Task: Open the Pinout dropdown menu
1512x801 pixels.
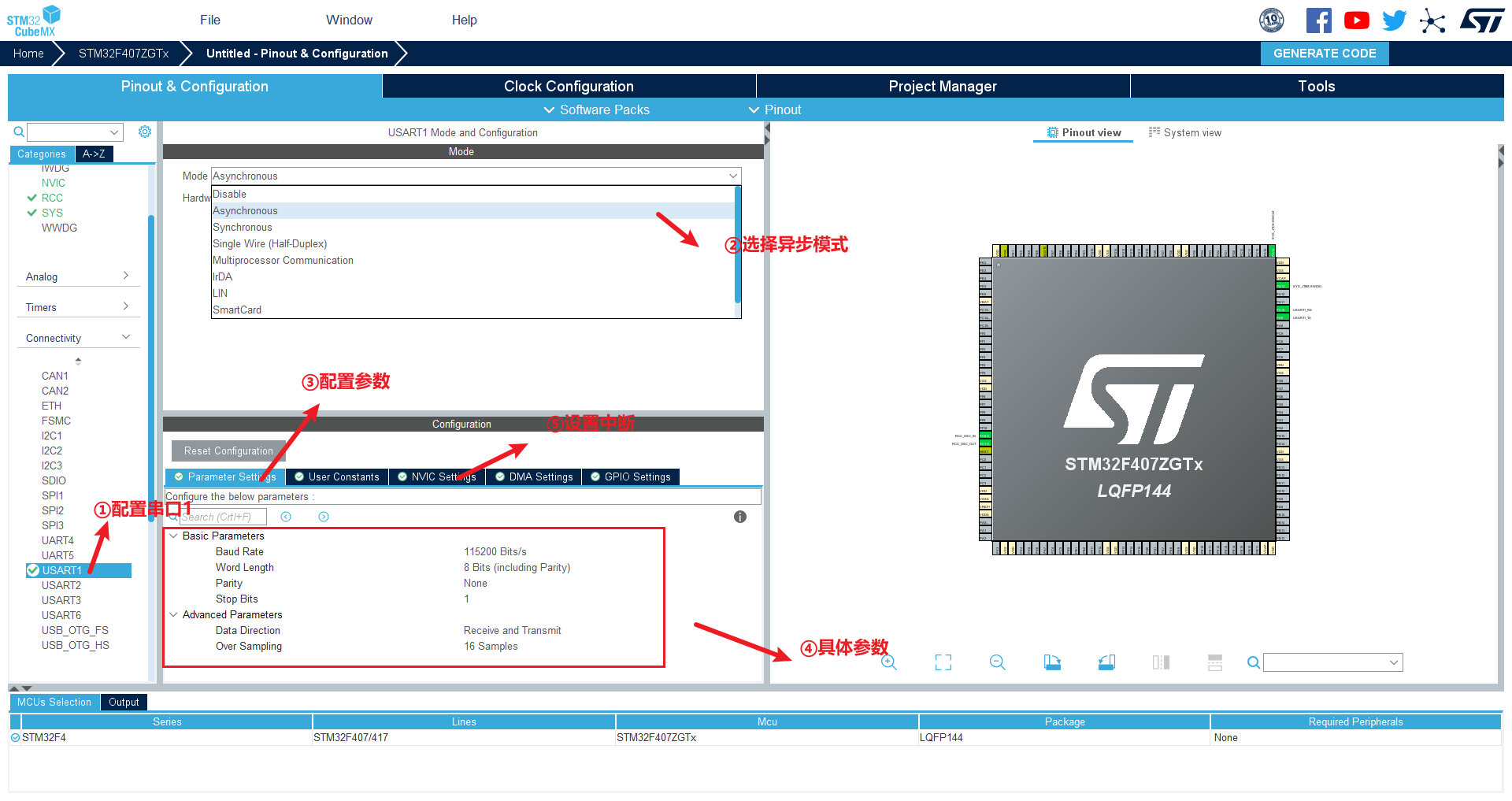Action: [x=775, y=109]
